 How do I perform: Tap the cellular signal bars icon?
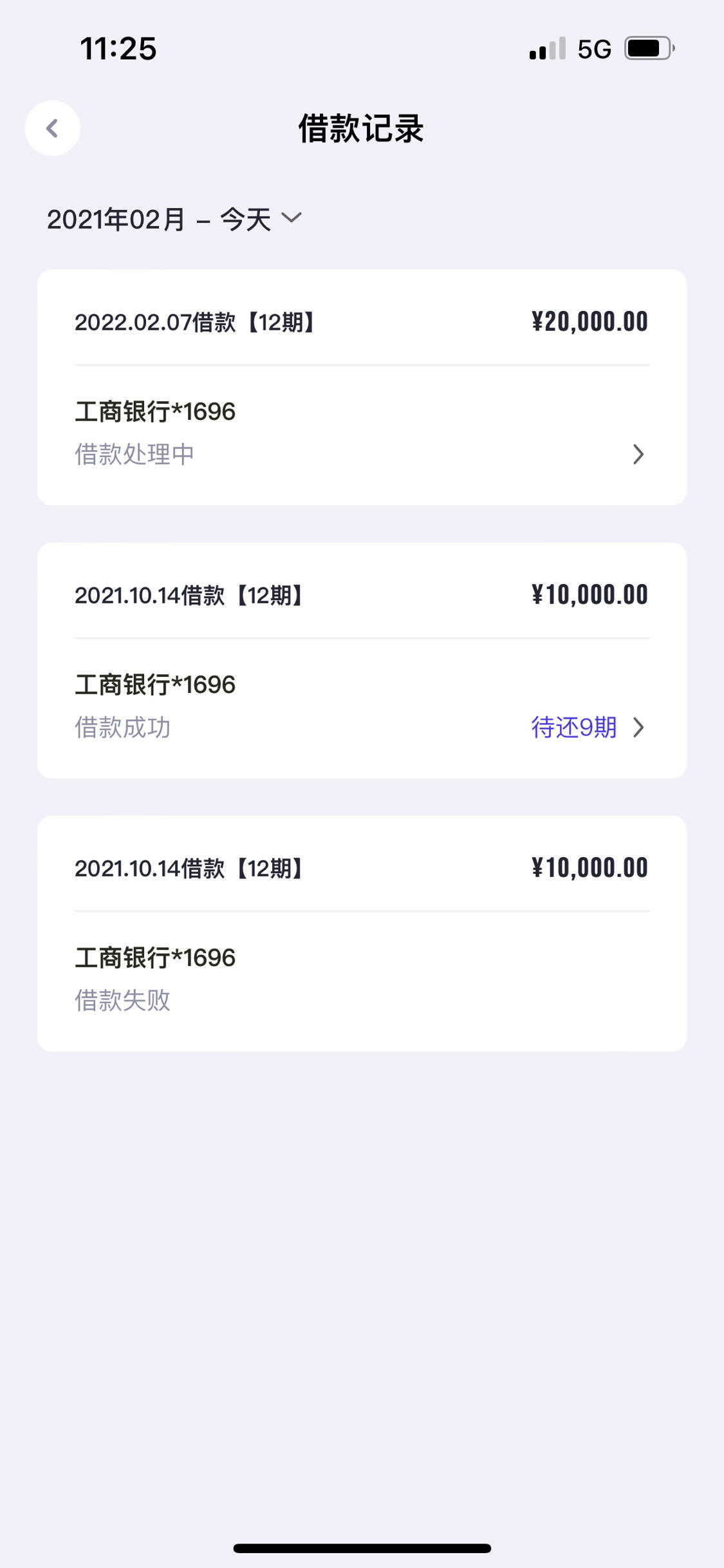pos(547,48)
